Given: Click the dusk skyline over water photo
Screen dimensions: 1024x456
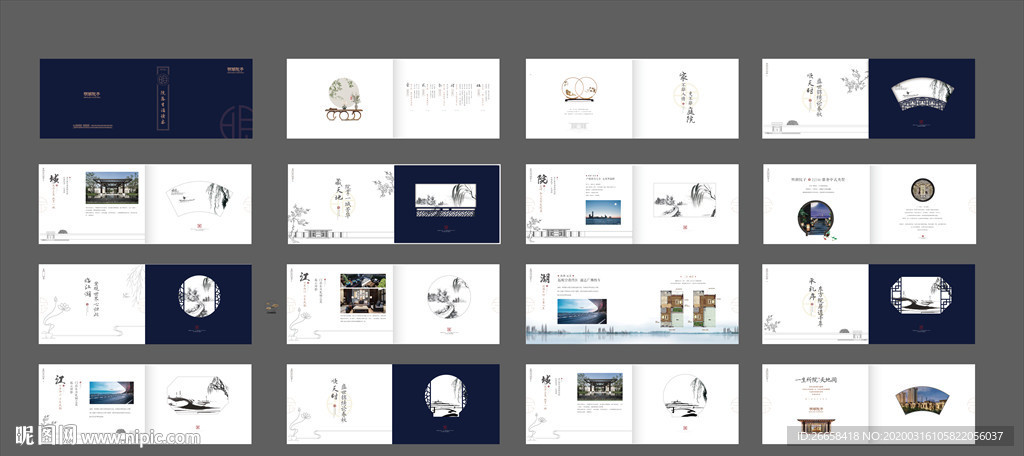Looking at the screenshot, I should [603, 212].
